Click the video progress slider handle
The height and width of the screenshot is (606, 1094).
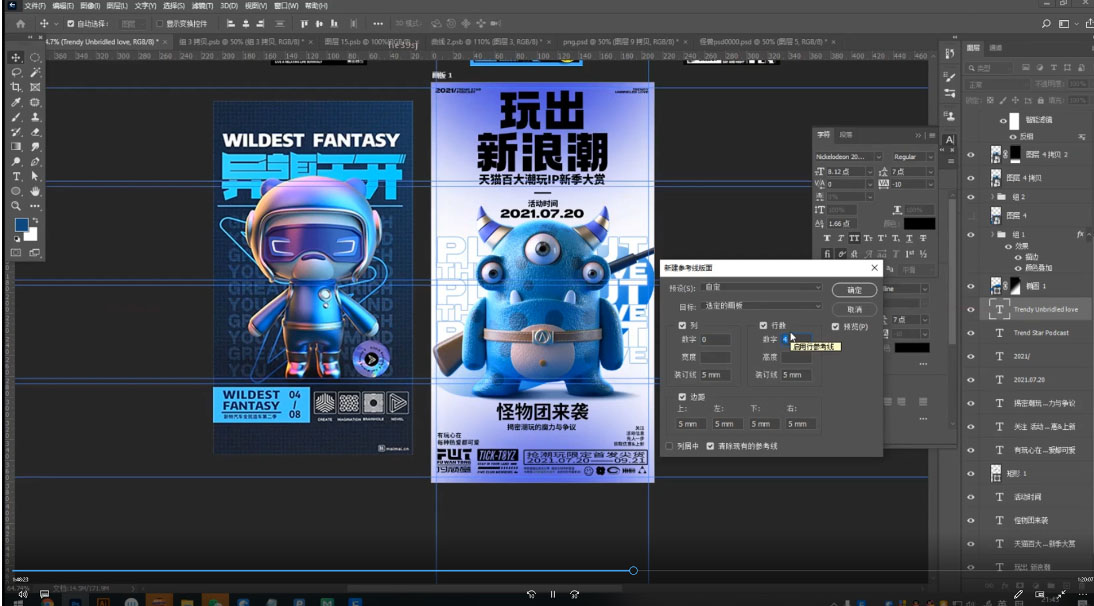coord(633,570)
